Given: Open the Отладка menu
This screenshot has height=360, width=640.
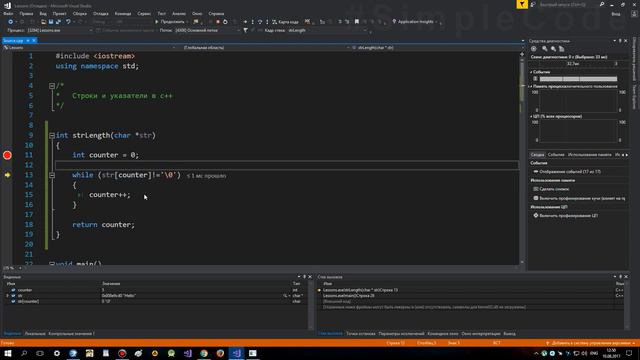Looking at the screenshot, I should pos(100,13).
